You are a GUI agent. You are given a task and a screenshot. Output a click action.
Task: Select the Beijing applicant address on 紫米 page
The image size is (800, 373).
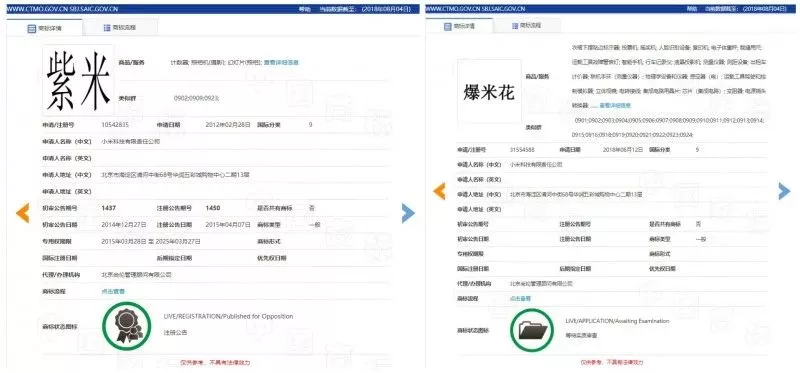(176, 175)
